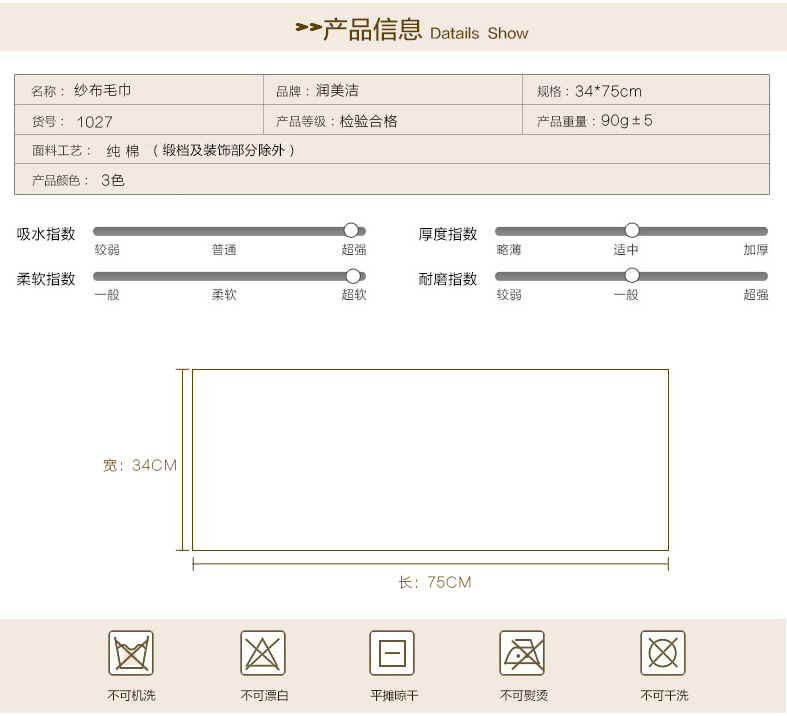787x716 pixels.
Task: Click 超软 under the softness slider
Action: pyautogui.click(x=354, y=294)
